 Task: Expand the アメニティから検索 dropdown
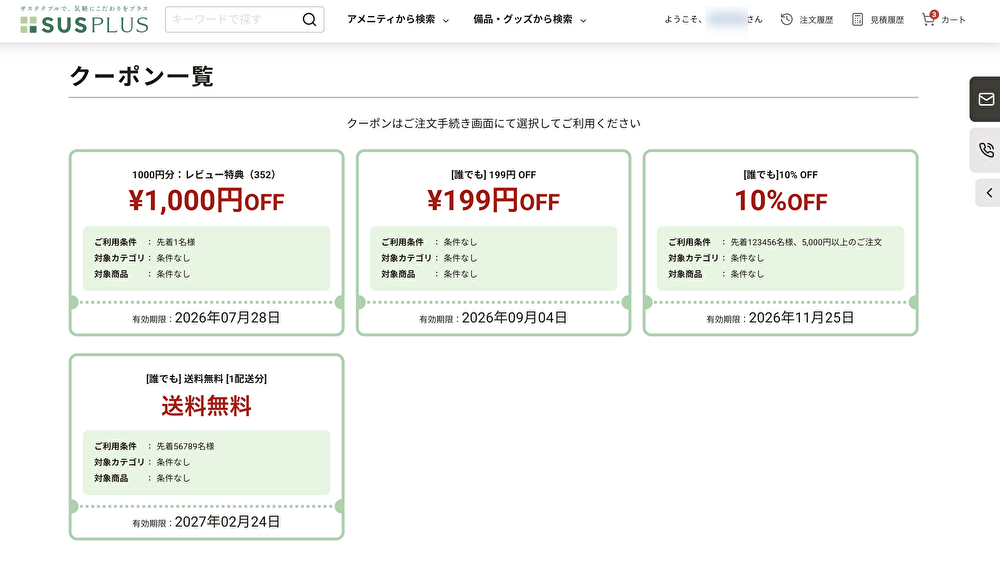tap(398, 20)
